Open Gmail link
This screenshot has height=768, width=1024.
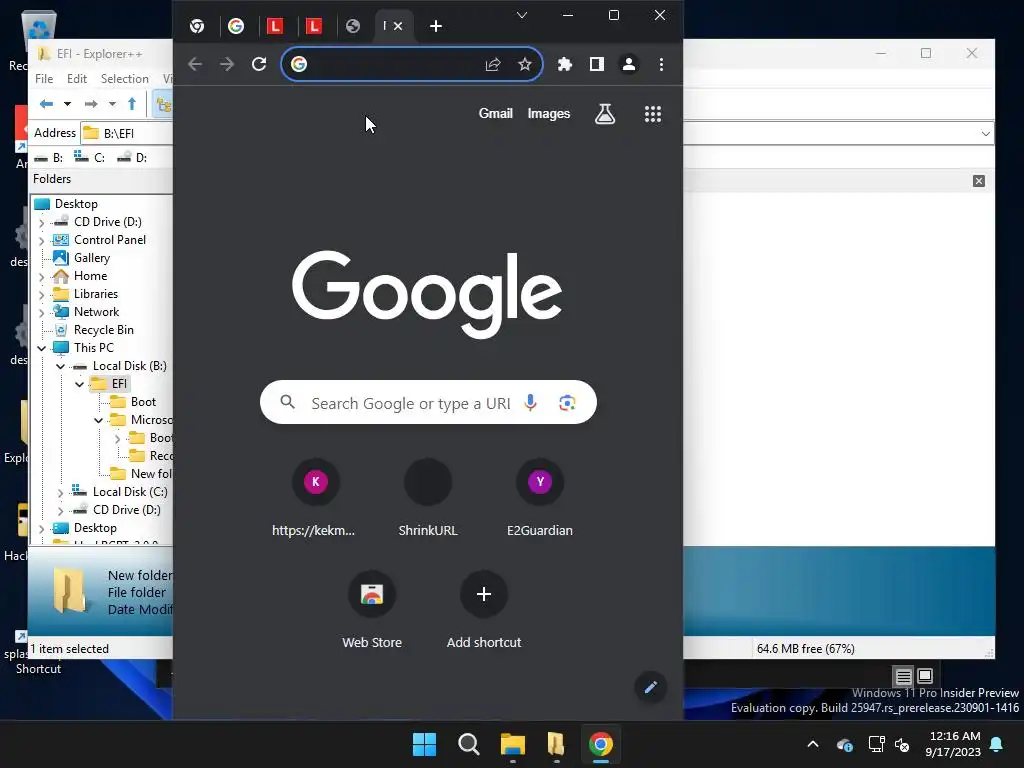point(496,114)
